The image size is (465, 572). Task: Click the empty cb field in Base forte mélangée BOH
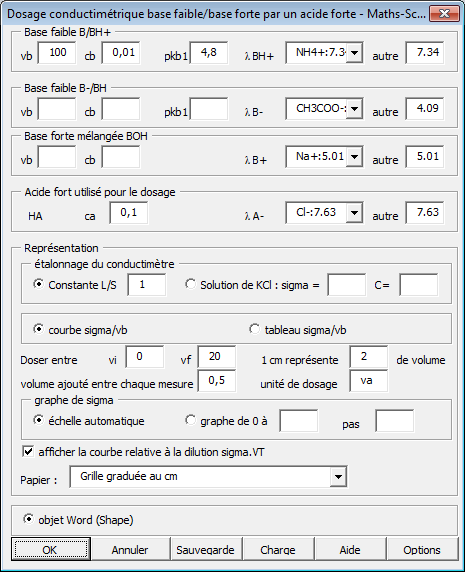tap(121, 157)
